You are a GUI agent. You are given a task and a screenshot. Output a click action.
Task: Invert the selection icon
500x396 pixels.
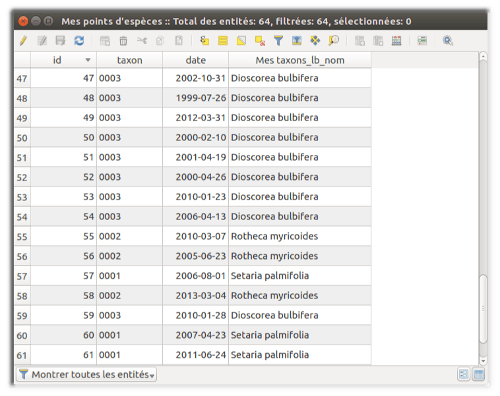click(x=241, y=41)
